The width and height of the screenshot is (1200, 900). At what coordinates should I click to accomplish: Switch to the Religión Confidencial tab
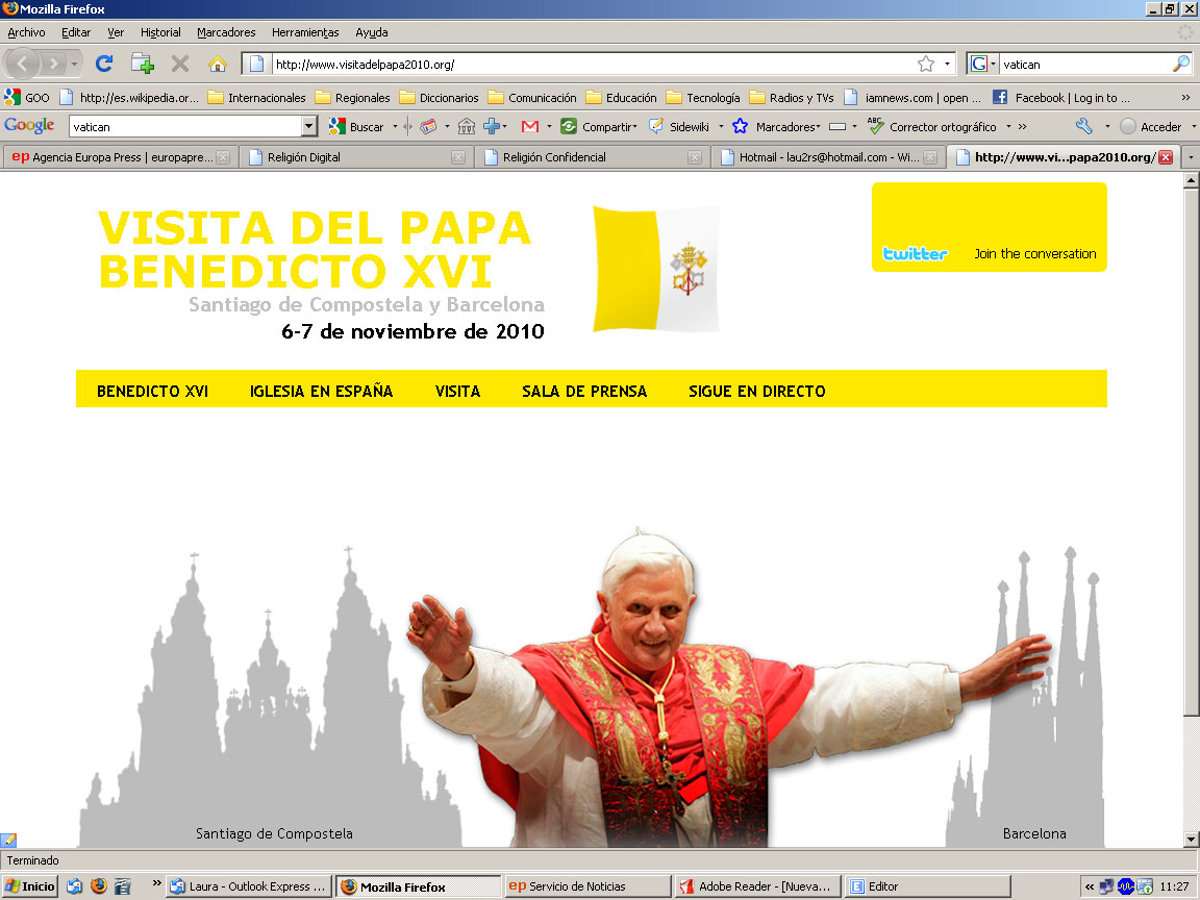tap(590, 157)
